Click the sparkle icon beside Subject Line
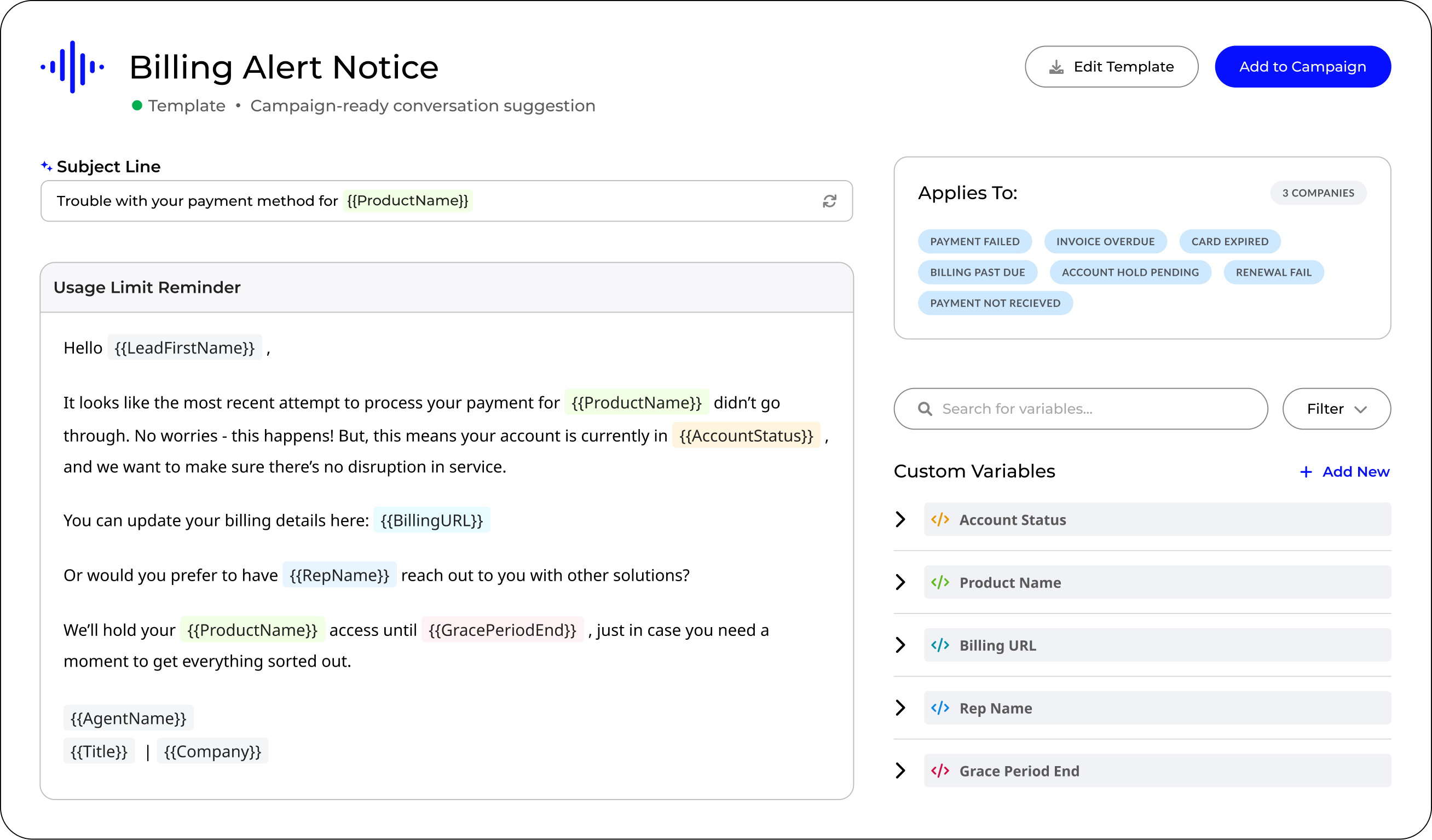 pos(47,166)
